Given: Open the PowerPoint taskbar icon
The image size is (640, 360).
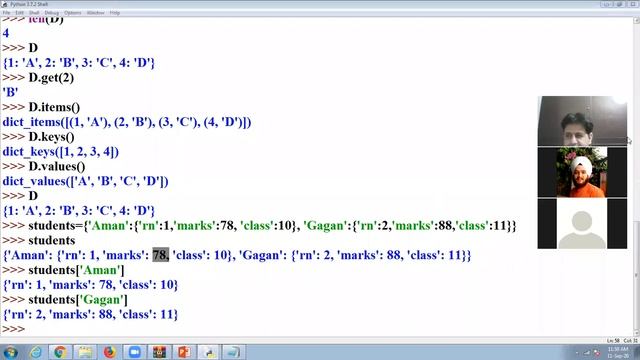Looking at the screenshot, I should pyautogui.click(x=184, y=352).
